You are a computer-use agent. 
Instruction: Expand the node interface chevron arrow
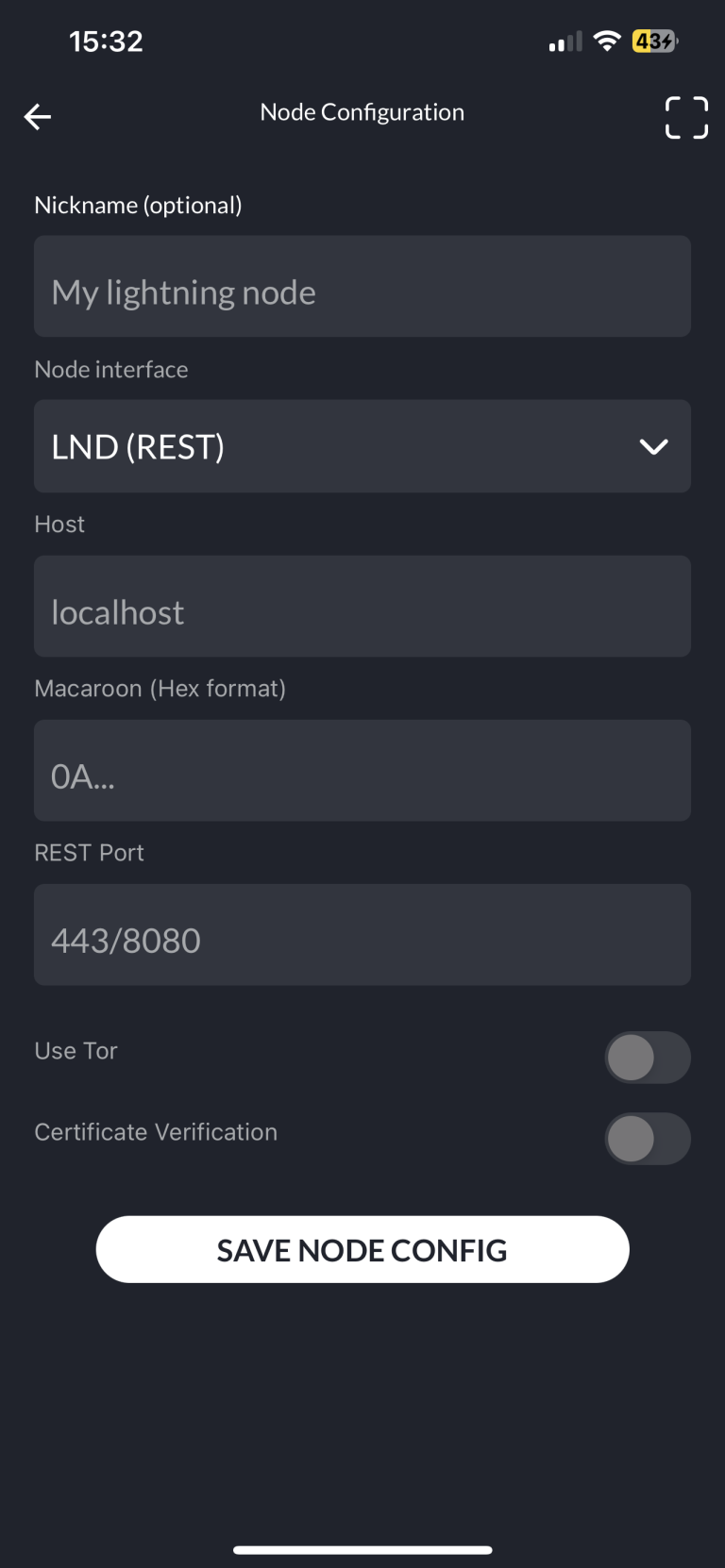(653, 446)
